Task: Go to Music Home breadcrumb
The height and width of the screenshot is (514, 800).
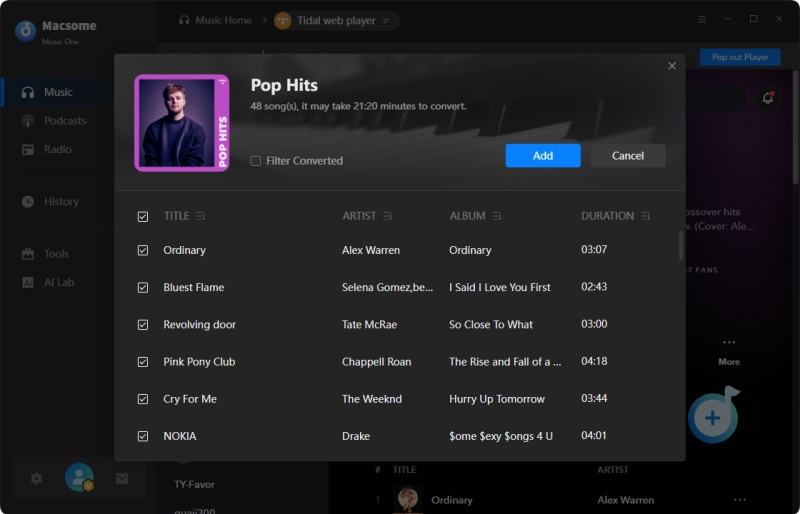Action: [215, 20]
